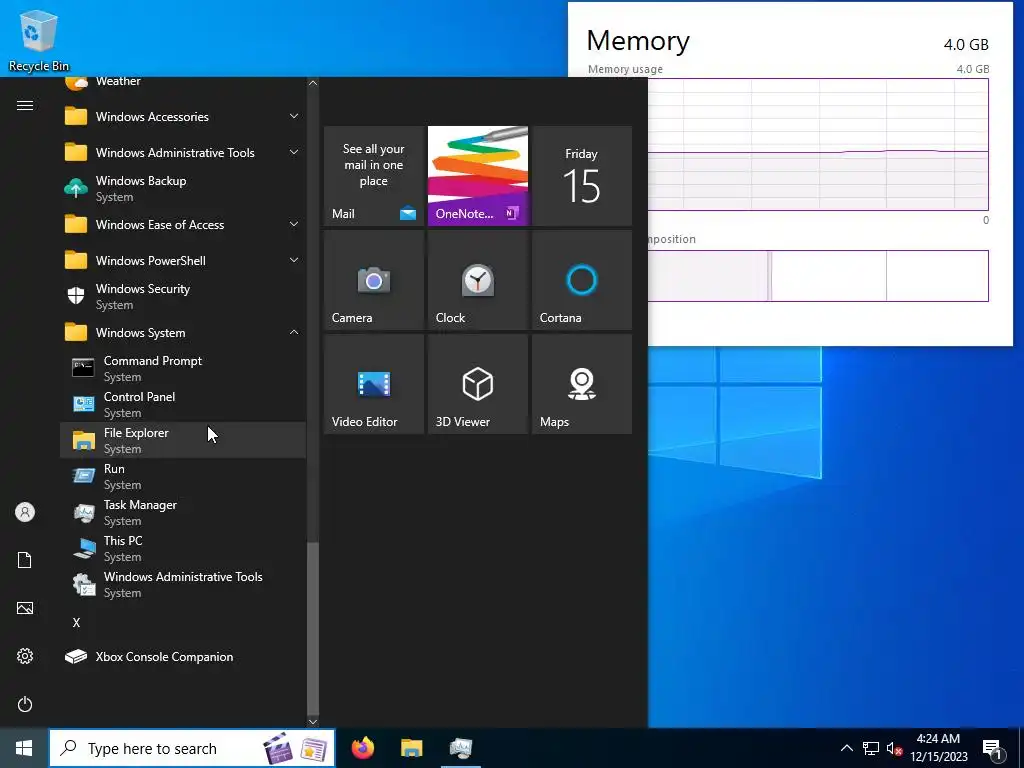Viewport: 1024px width, 768px height.
Task: Click the muted volume tray icon
Action: pos(894,748)
